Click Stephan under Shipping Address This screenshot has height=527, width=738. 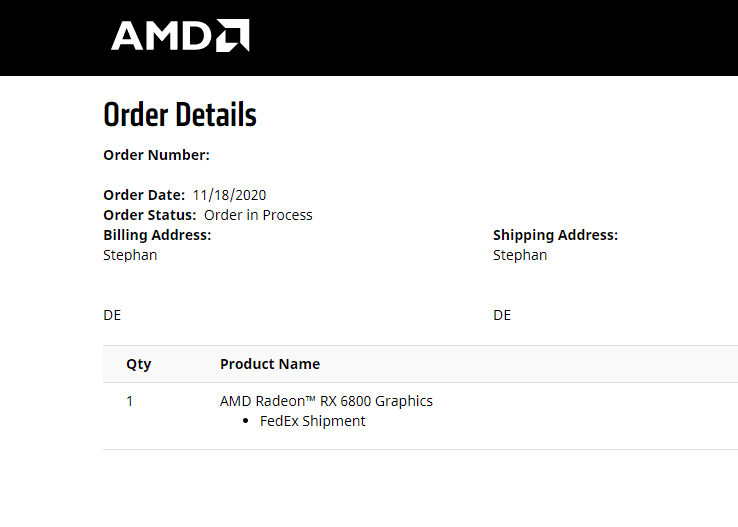coord(520,255)
